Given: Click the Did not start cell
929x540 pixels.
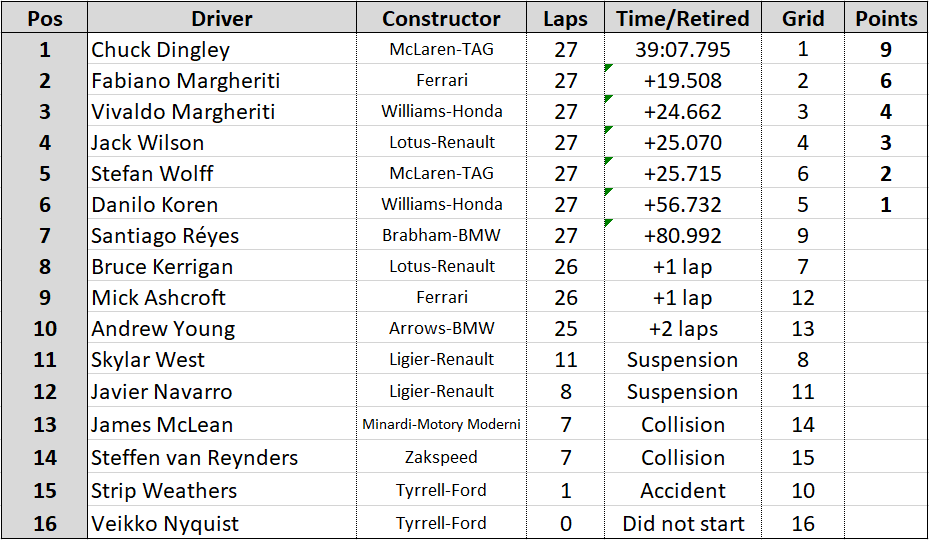Looking at the screenshot, I should (x=682, y=524).
